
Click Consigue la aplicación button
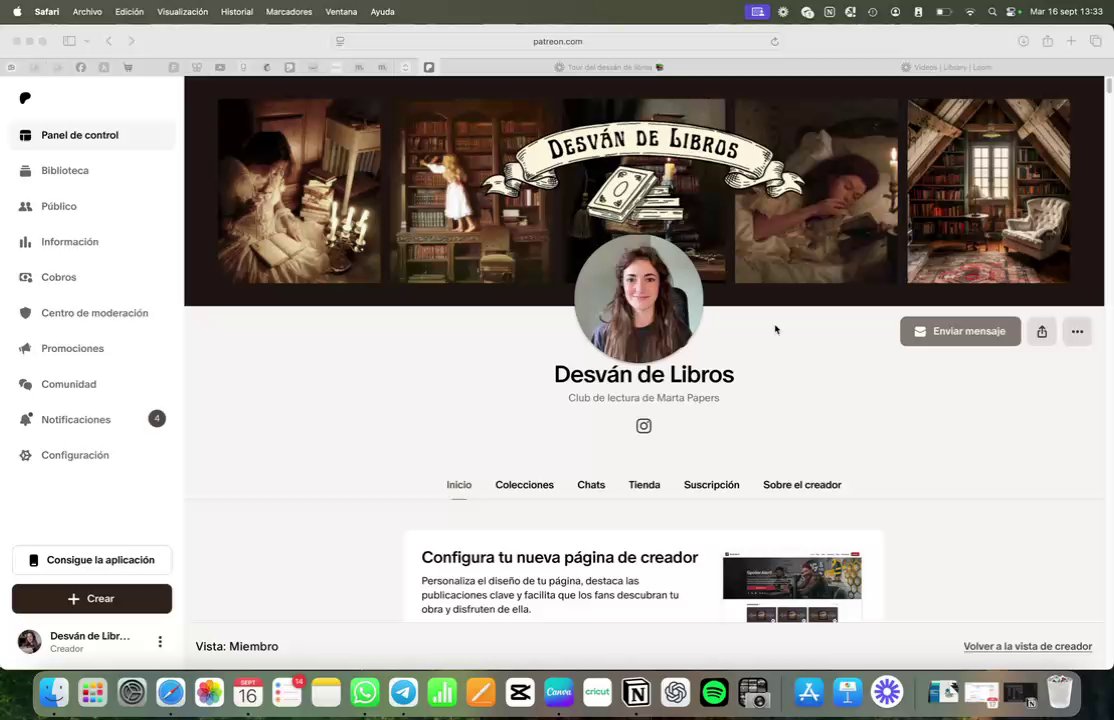(92, 560)
